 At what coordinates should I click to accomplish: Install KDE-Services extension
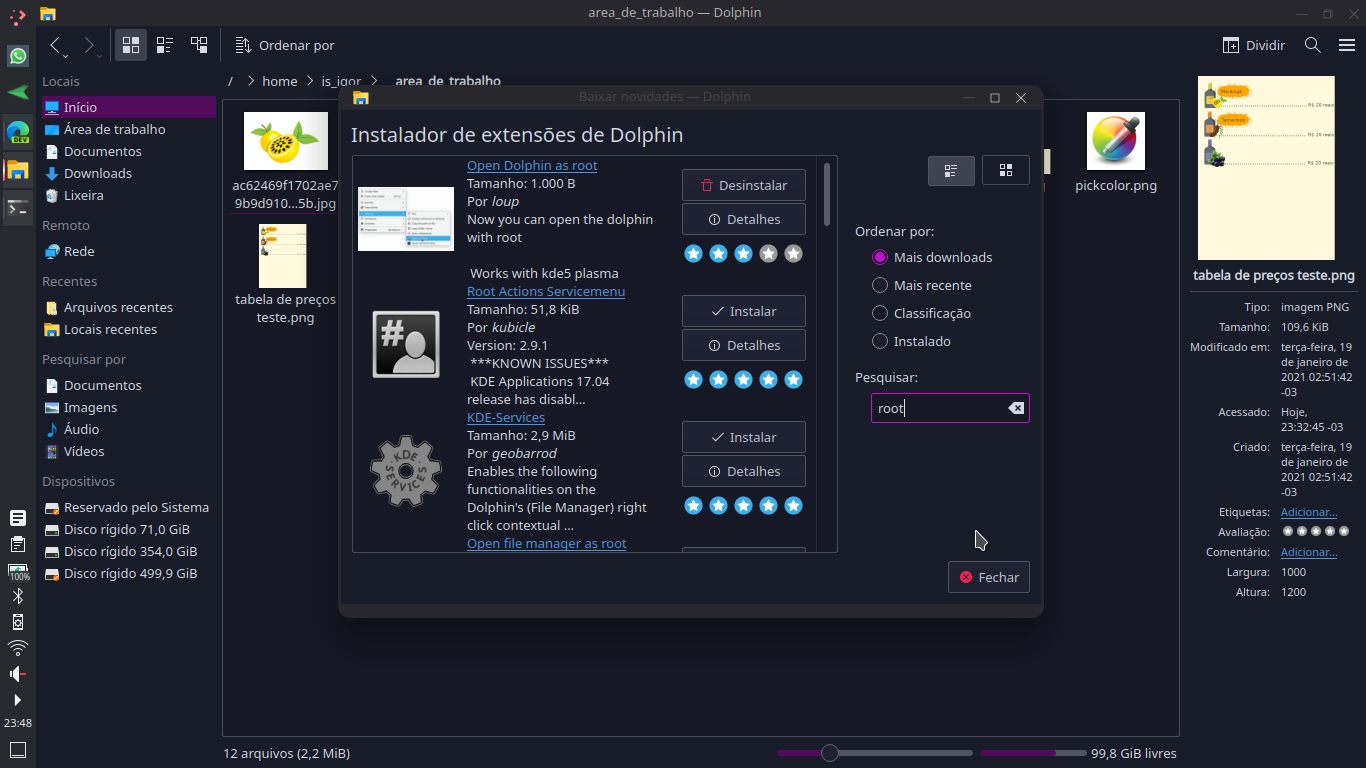[x=744, y=437]
